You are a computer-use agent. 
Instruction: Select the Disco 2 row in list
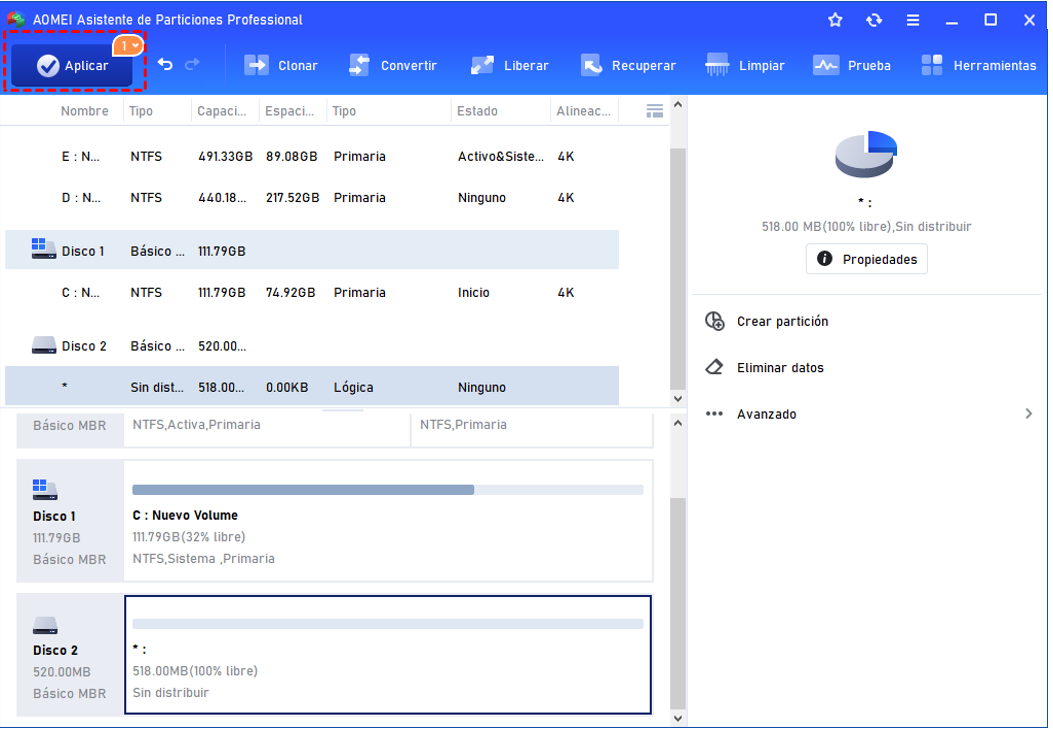click(x=312, y=346)
